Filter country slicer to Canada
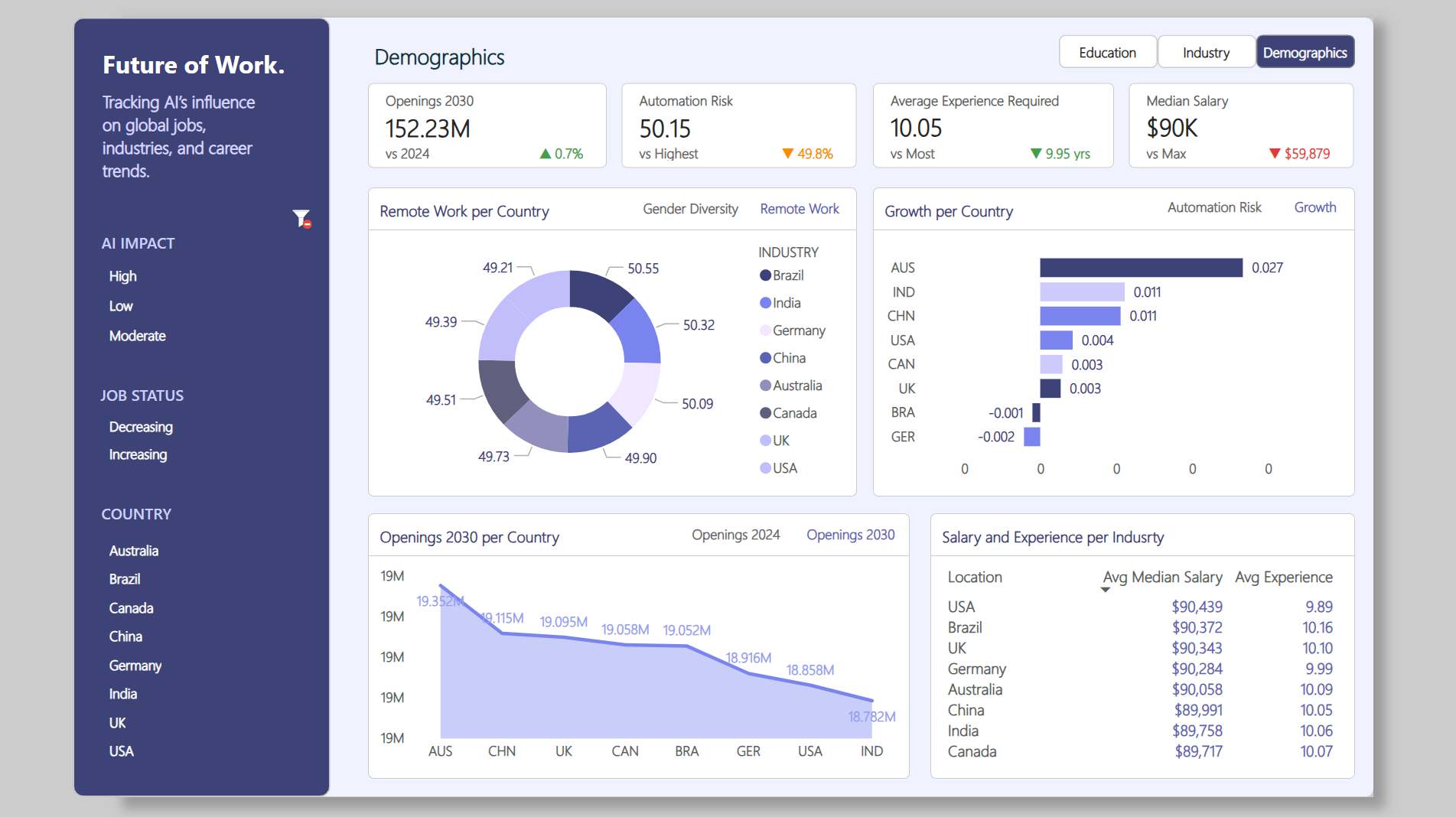The image size is (1456, 817). pos(131,608)
